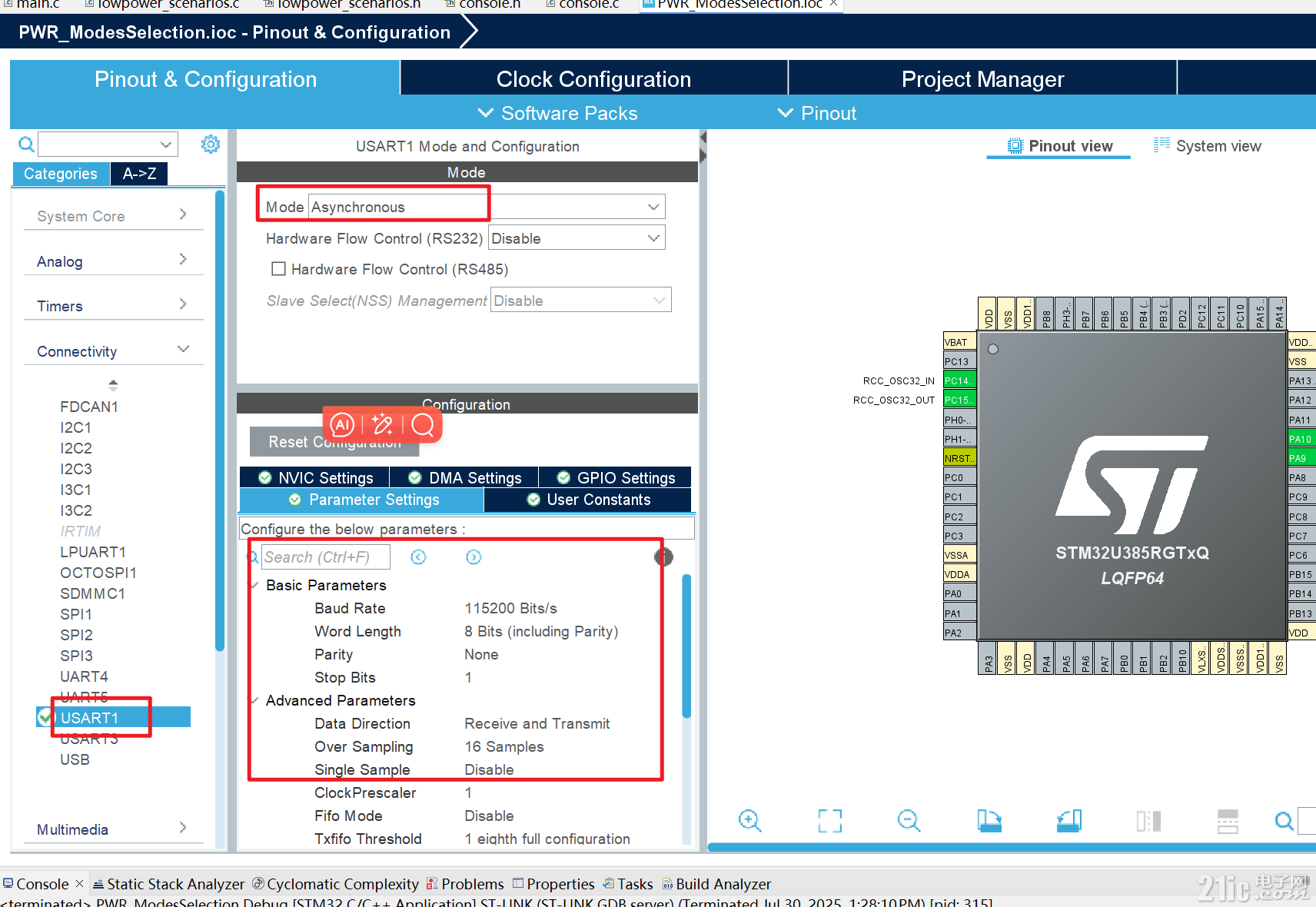
Task: Expand the System Core category
Action: (112, 216)
